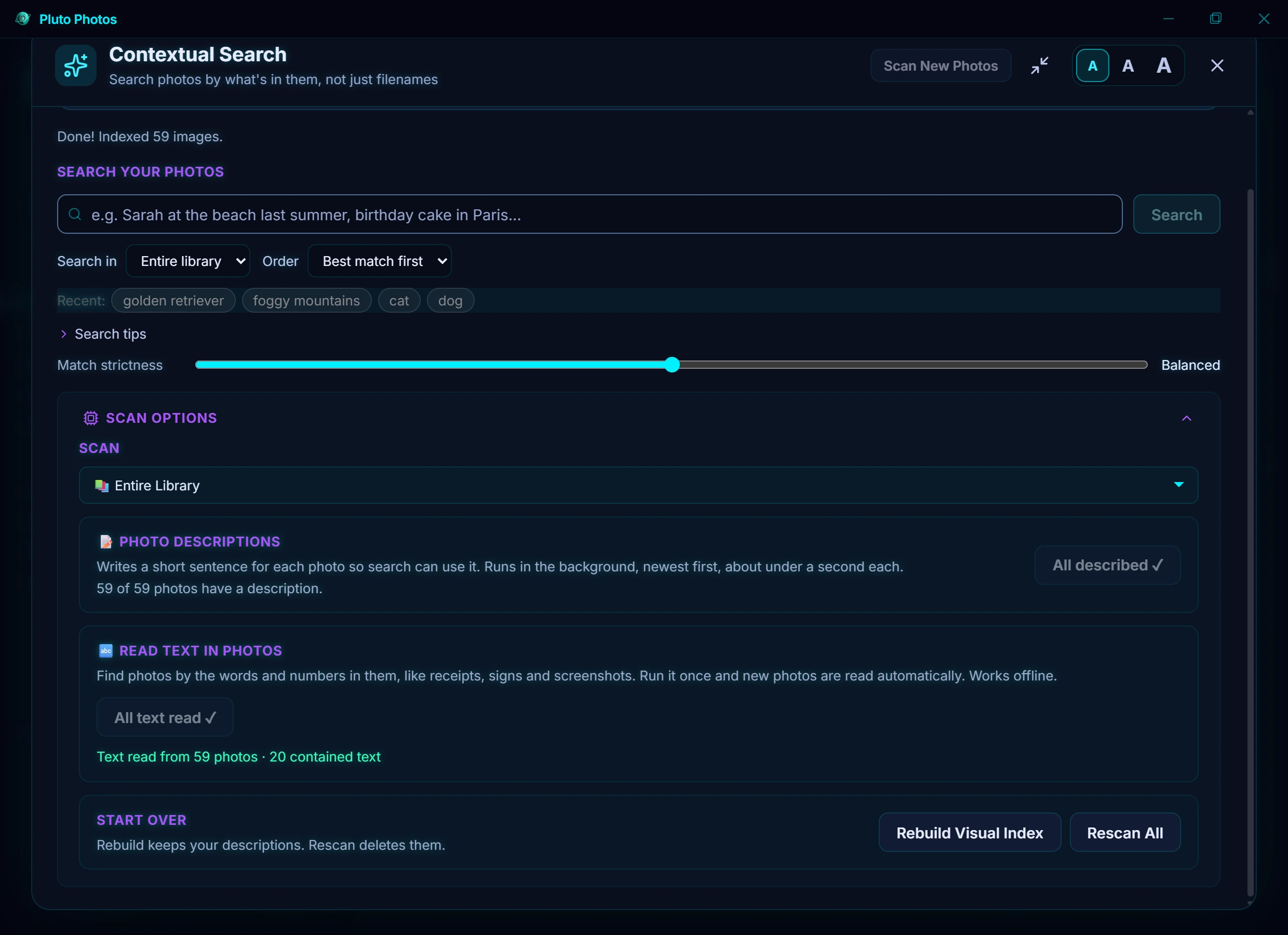Click the Entire Library stacked-photos icon

102,486
